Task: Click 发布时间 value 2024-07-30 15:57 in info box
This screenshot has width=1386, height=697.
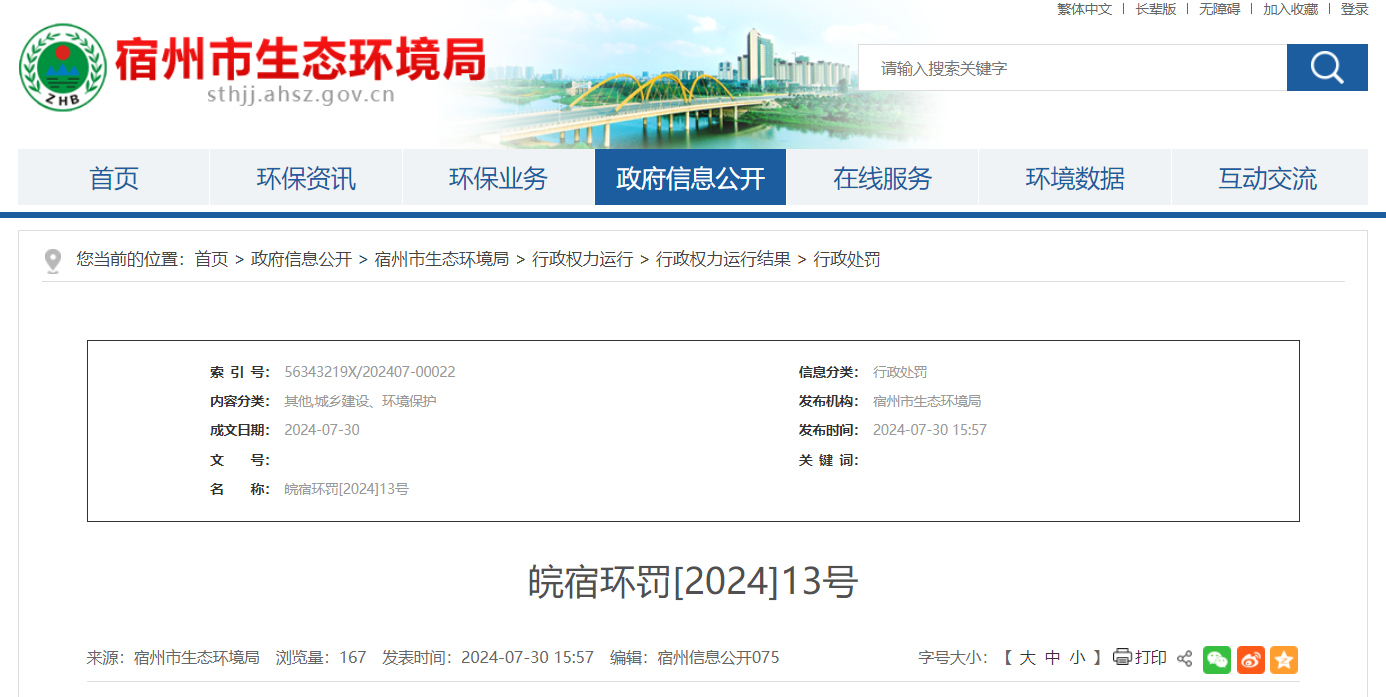Action: pyautogui.click(x=930, y=430)
